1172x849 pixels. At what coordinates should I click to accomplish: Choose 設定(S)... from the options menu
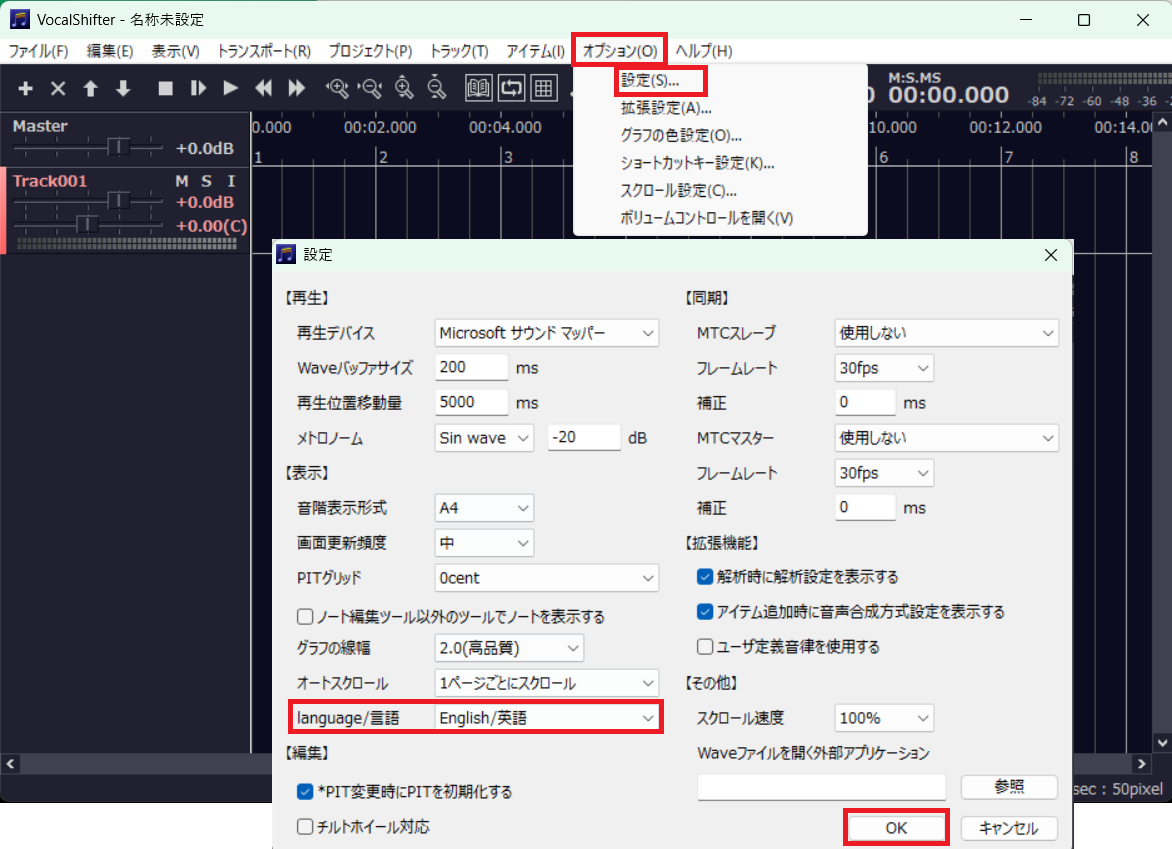point(650,80)
